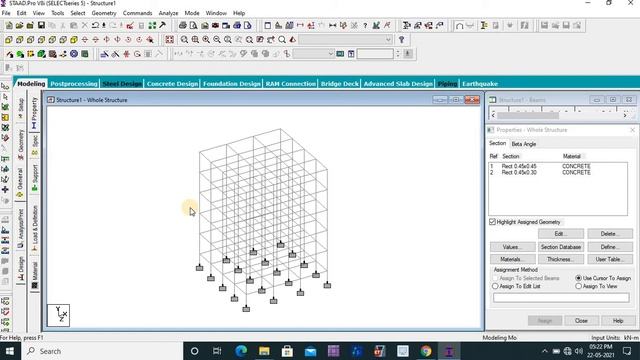
Task: Select Assign To Selected Beams radio button
Action: click(x=495, y=278)
